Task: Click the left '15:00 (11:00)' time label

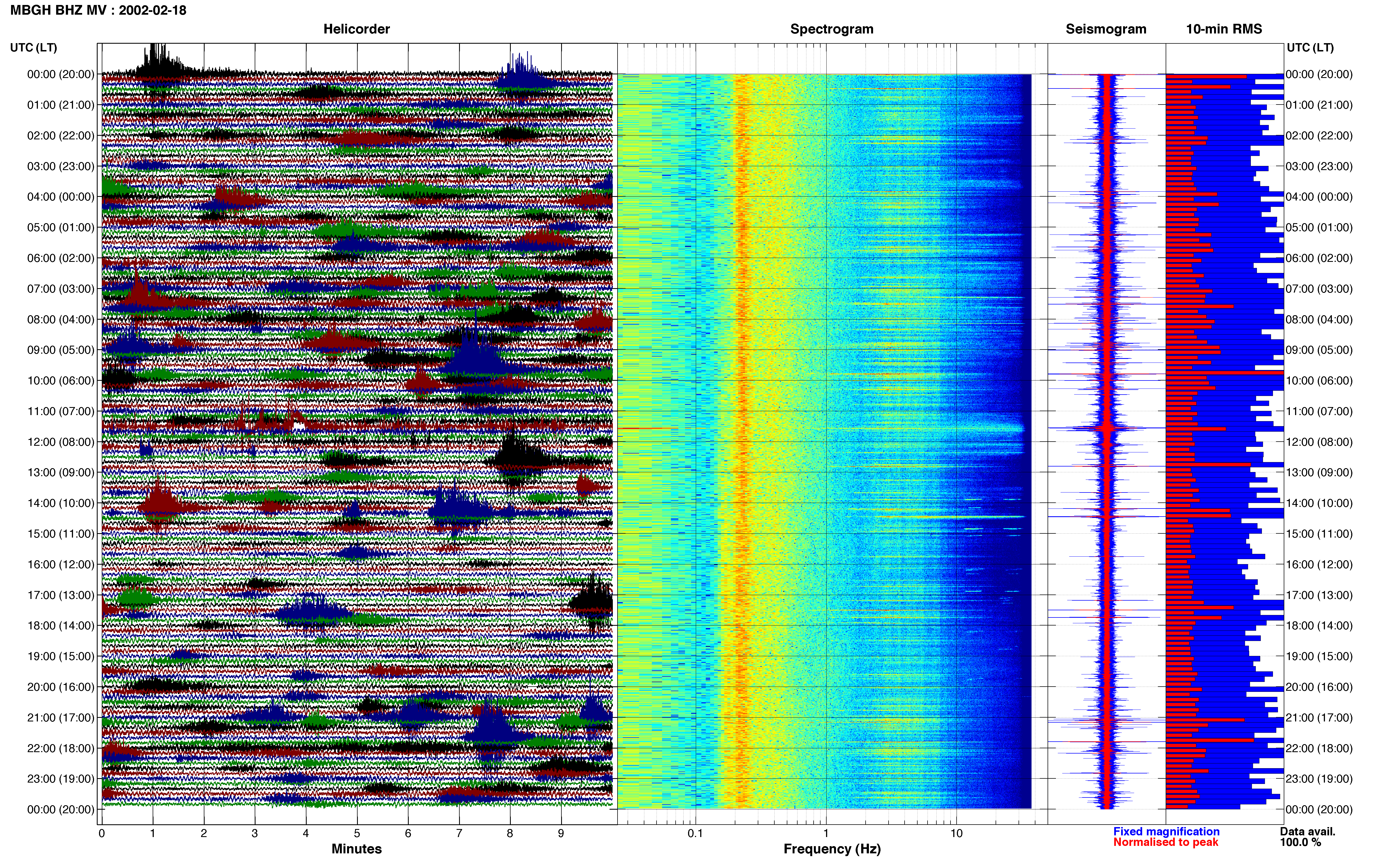Action: pos(60,533)
